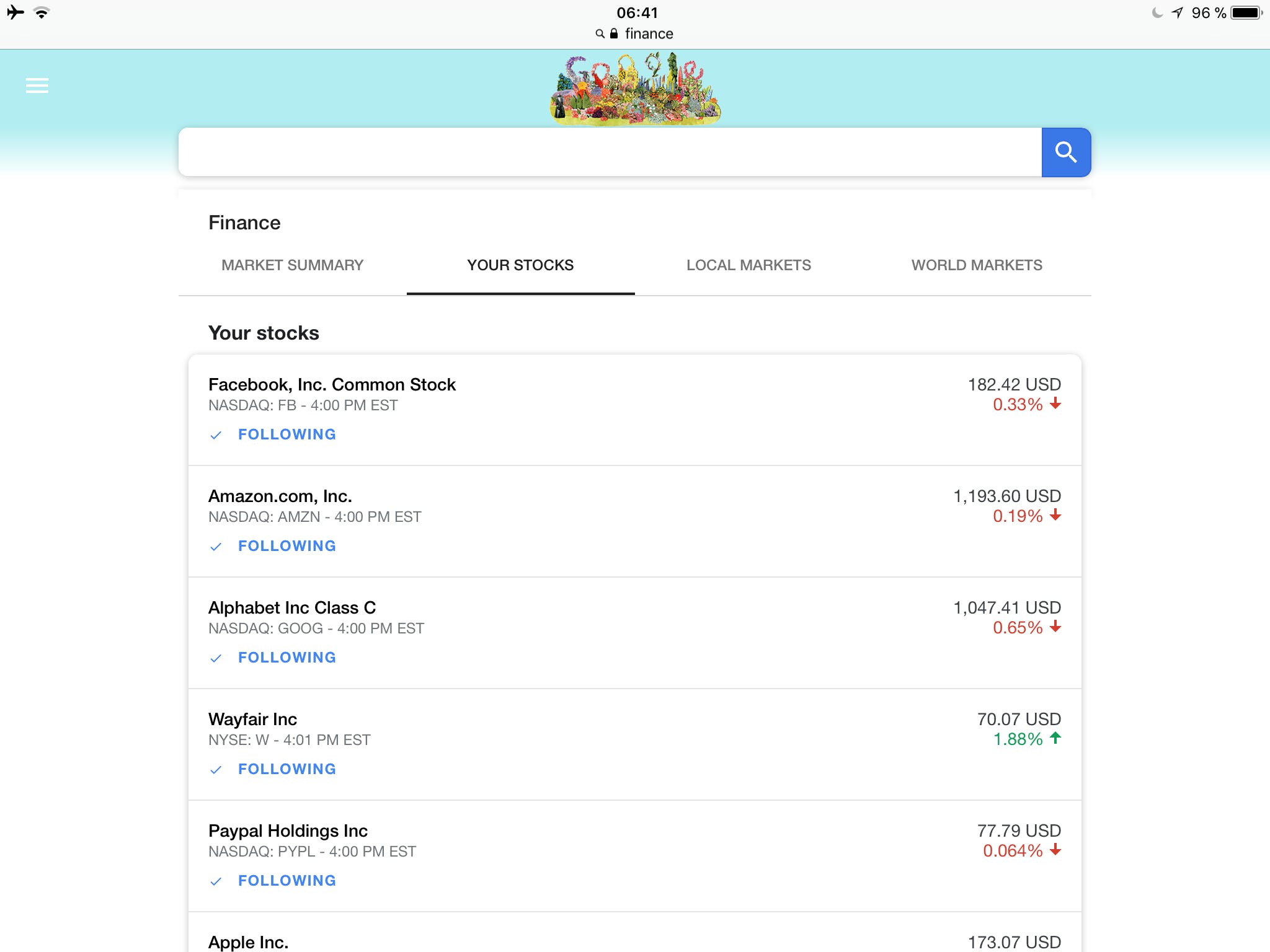
Task: Click Amazon's 1,193.60 USD price
Action: pos(1007,496)
